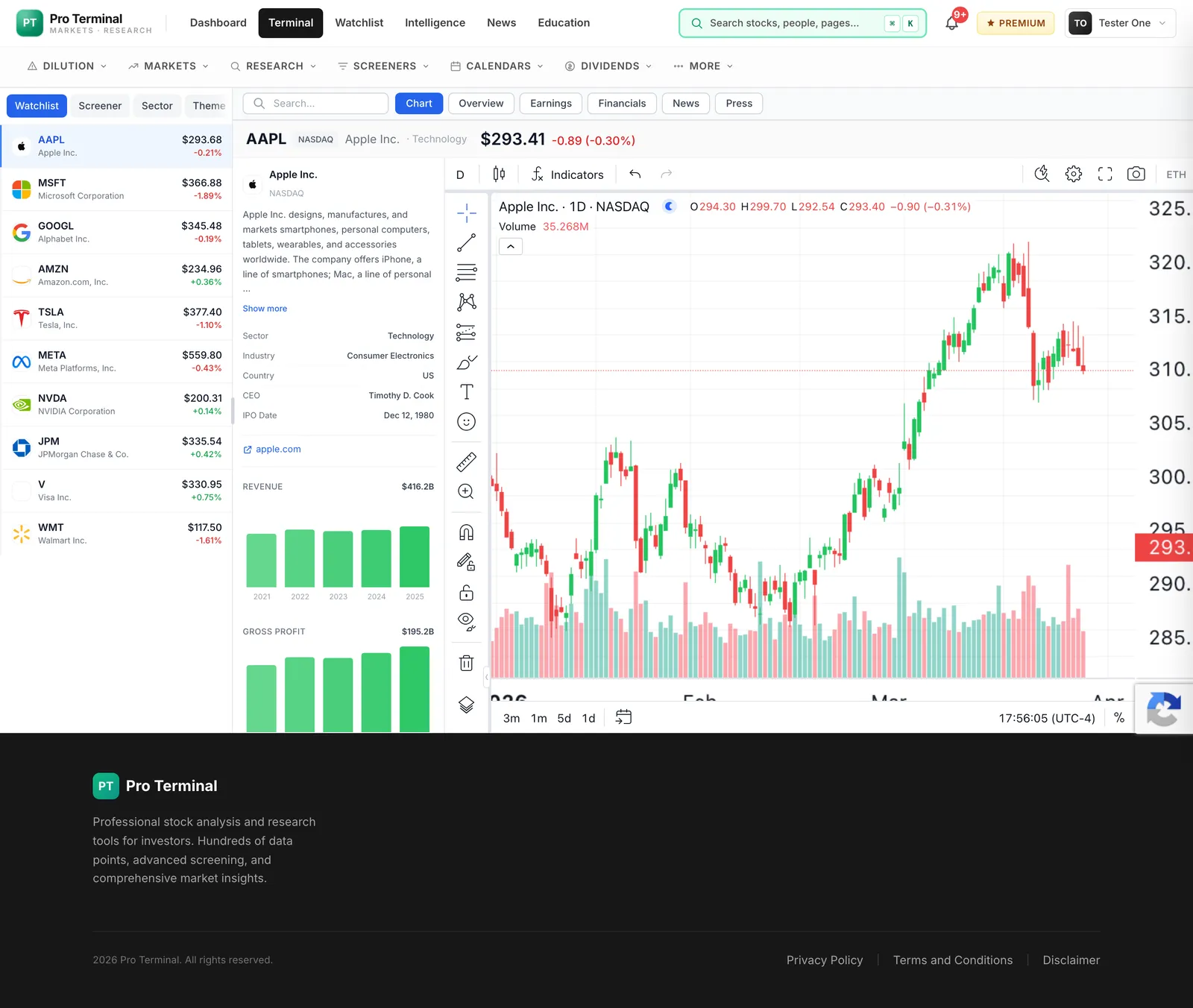
Task: Open the Press tab
Action: [x=739, y=104]
